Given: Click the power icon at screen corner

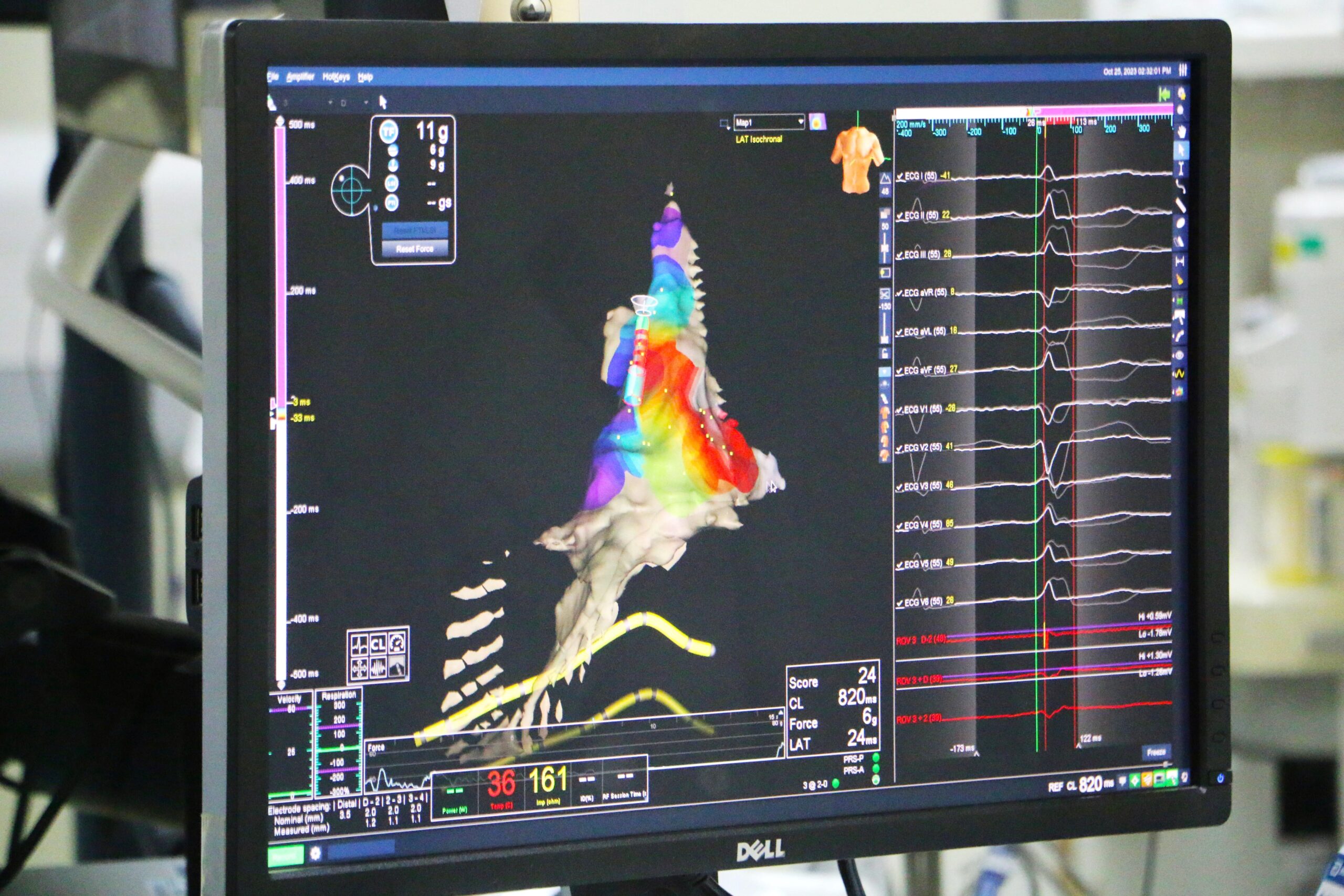Looking at the screenshot, I should coord(1220,778).
